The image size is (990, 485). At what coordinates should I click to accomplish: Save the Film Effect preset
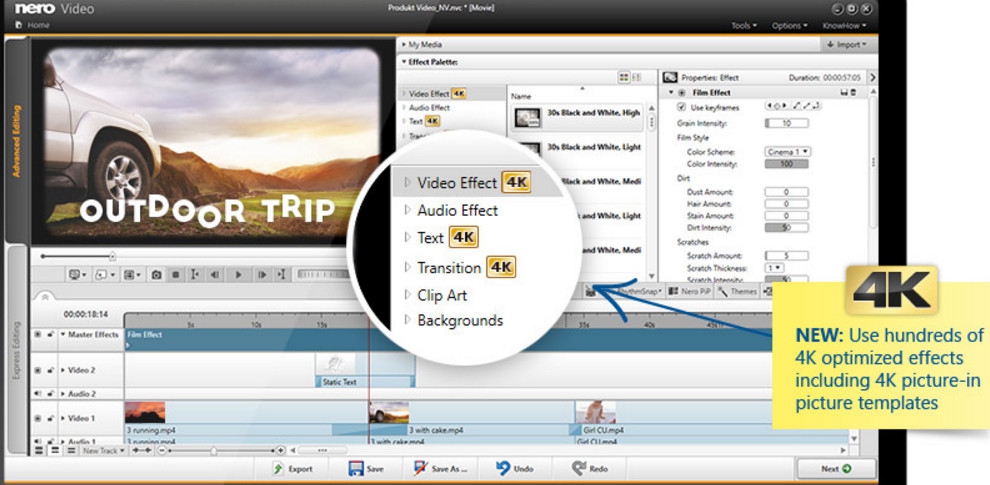[844, 93]
